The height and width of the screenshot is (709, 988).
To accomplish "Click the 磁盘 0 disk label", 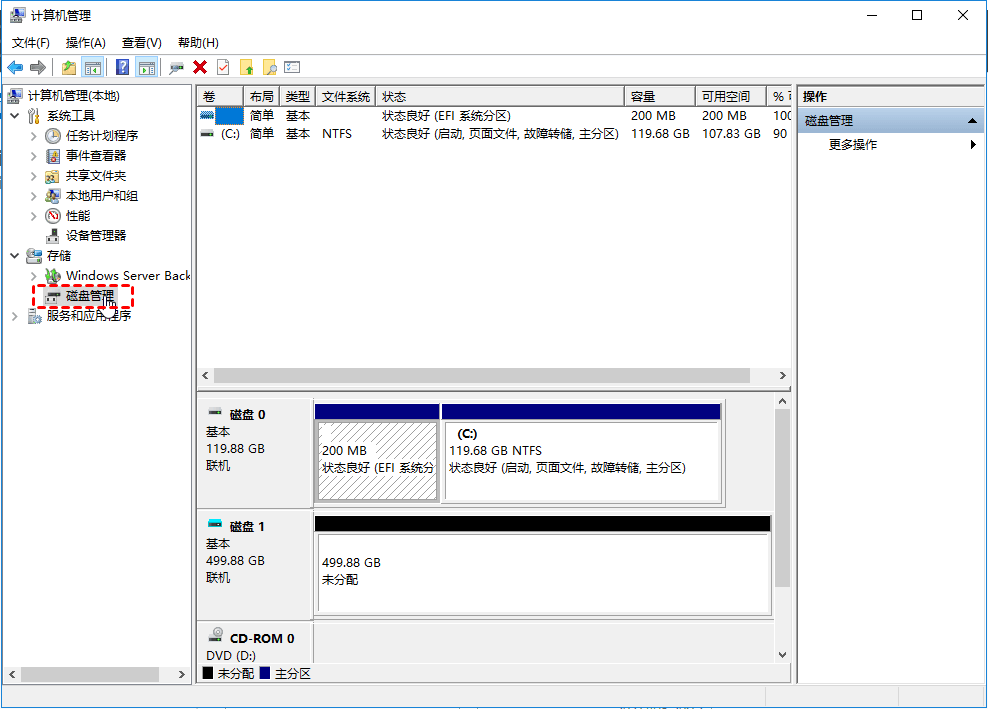I will pos(248,415).
